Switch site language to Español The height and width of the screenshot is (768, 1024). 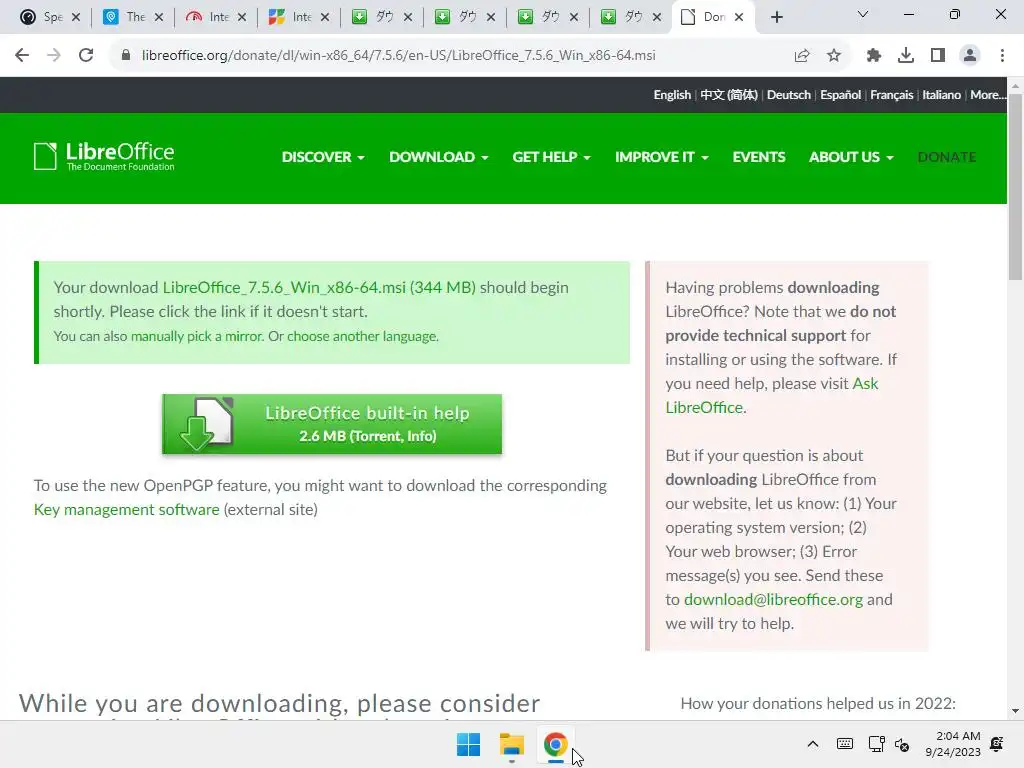click(840, 95)
